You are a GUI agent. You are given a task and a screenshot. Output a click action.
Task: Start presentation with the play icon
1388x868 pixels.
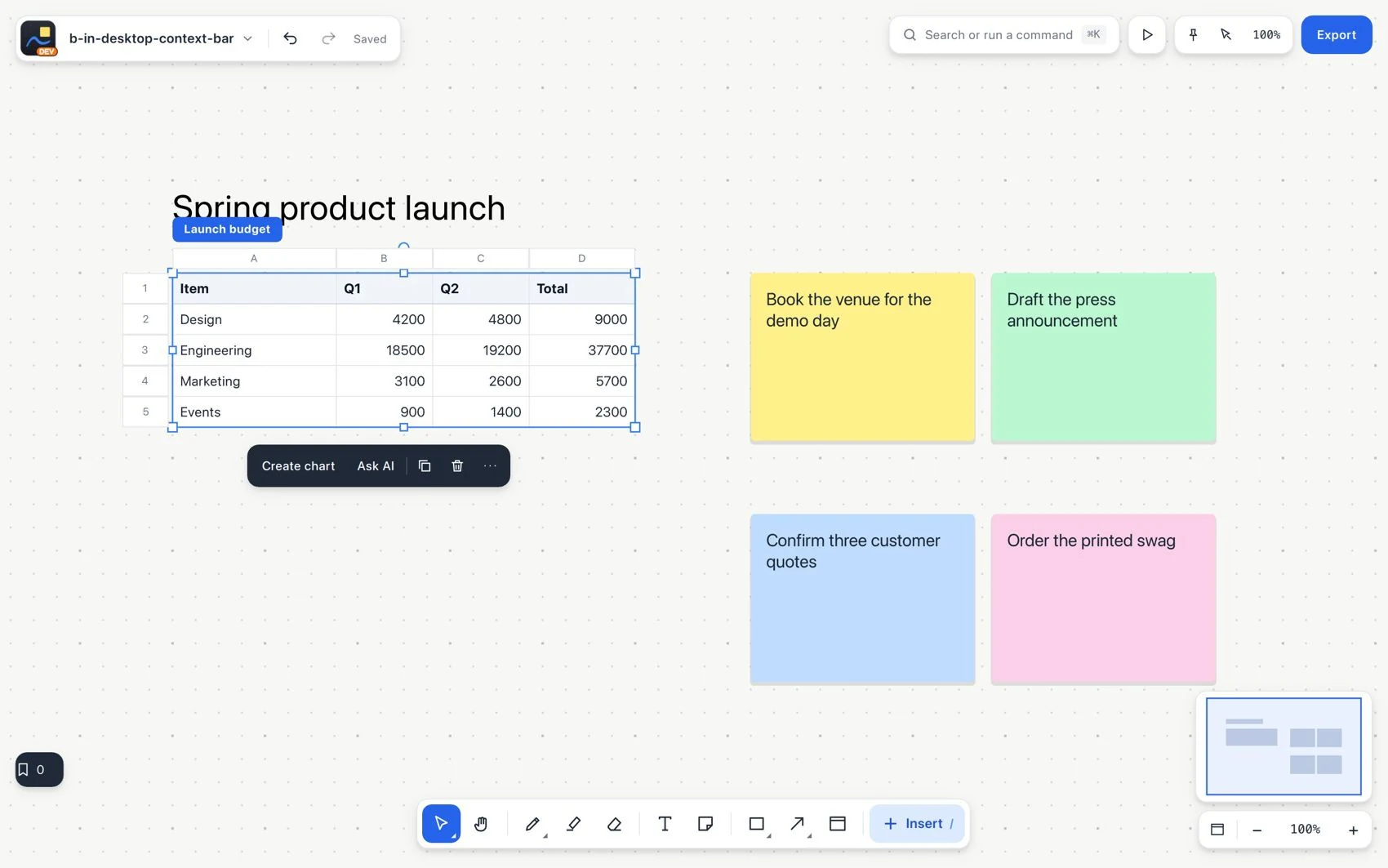click(x=1147, y=35)
